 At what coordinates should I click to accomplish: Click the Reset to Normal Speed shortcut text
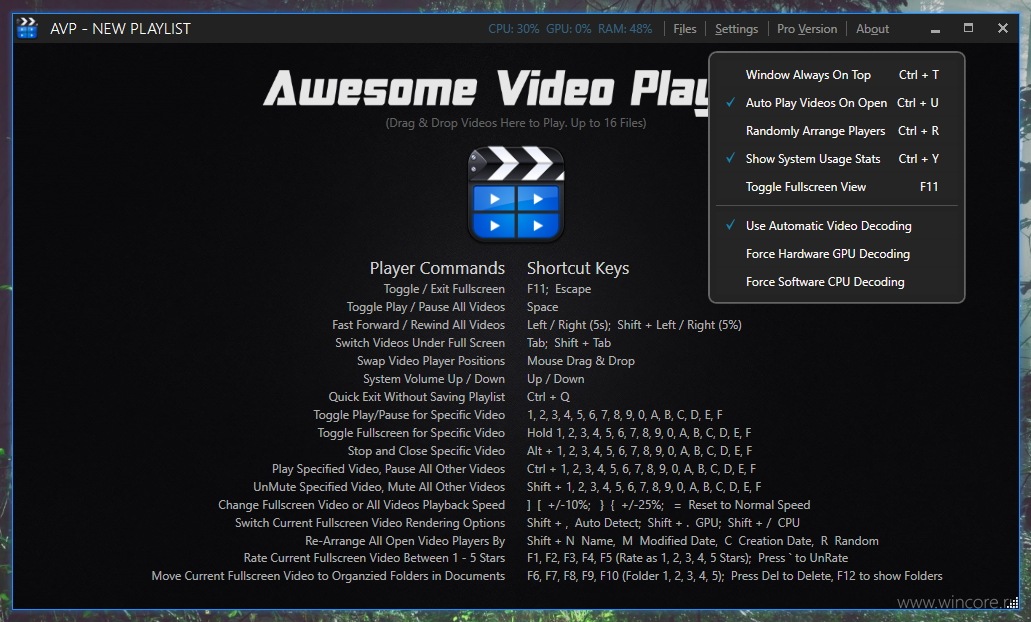tap(749, 505)
